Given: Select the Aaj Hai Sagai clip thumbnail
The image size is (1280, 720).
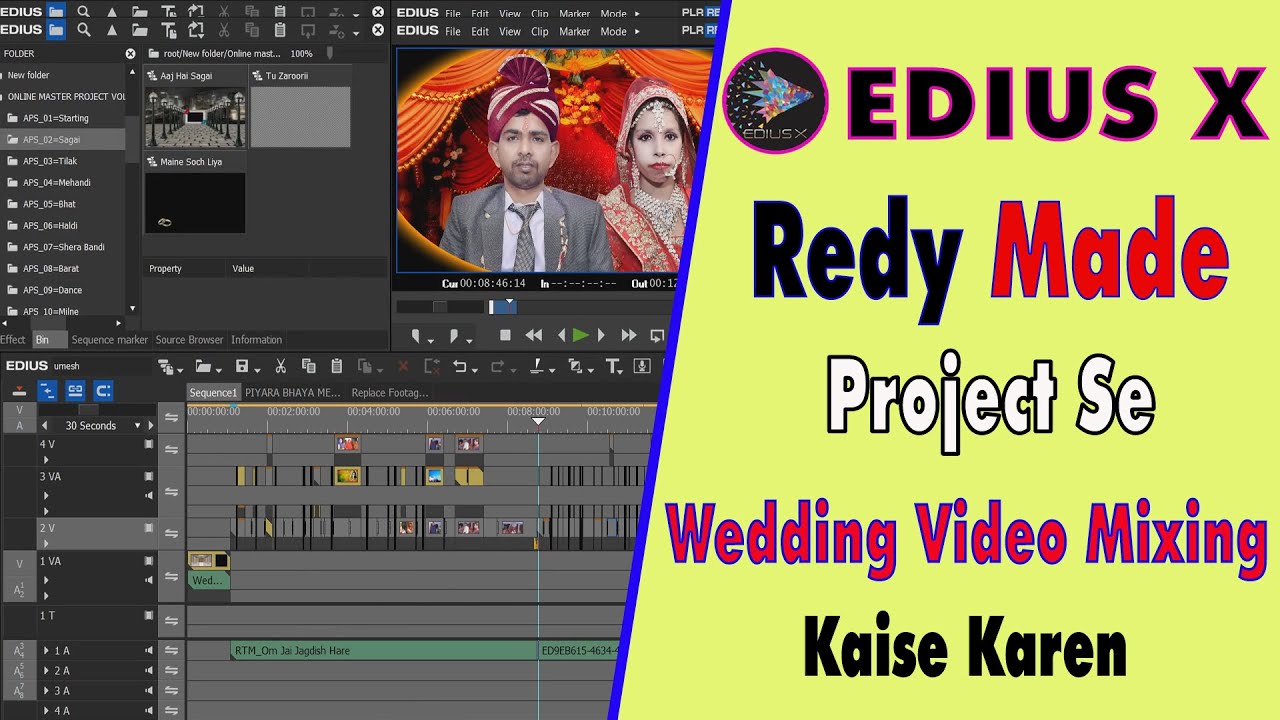Looking at the screenshot, I should (195, 117).
